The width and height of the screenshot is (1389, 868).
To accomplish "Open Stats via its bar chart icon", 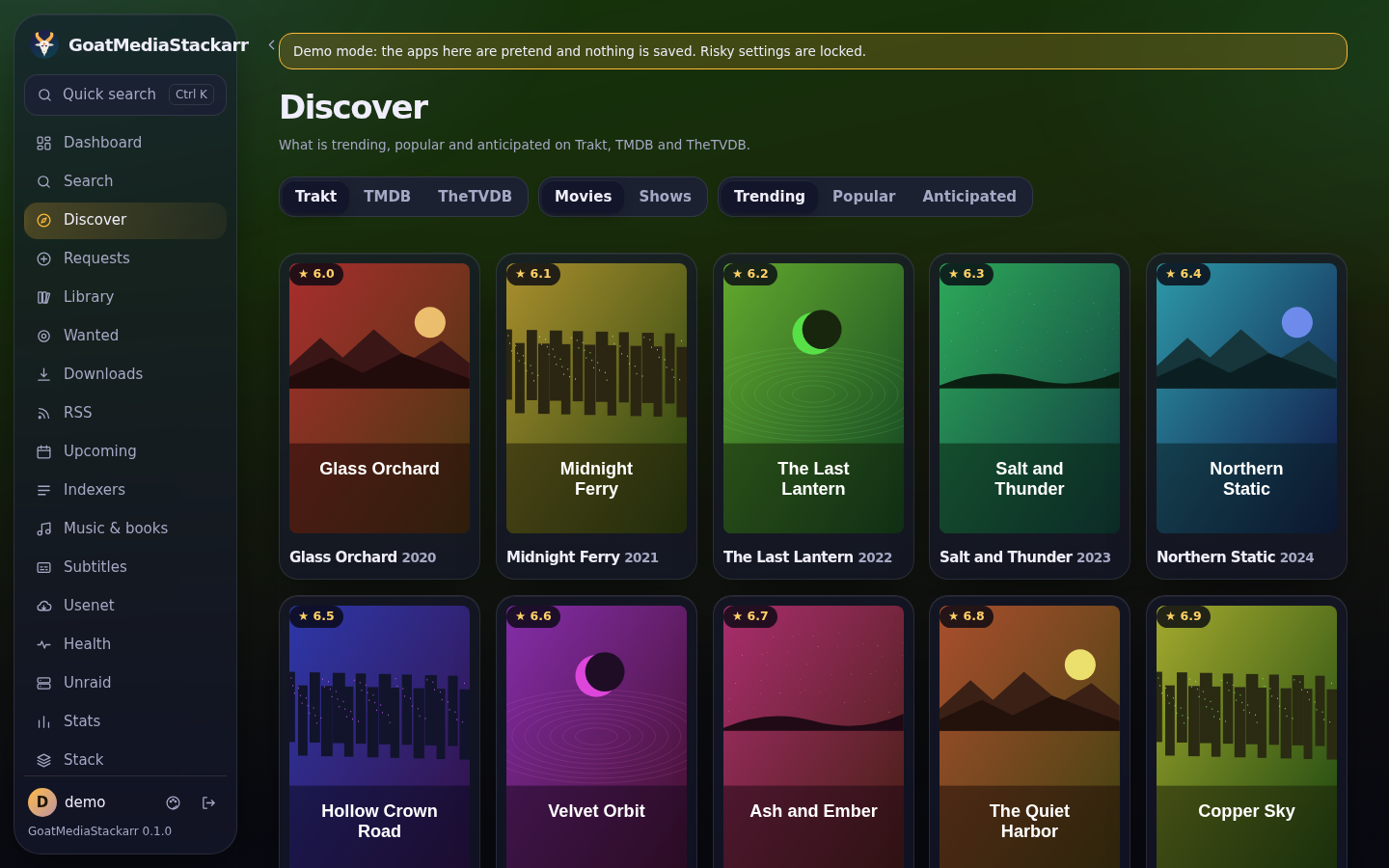I will (x=43, y=721).
